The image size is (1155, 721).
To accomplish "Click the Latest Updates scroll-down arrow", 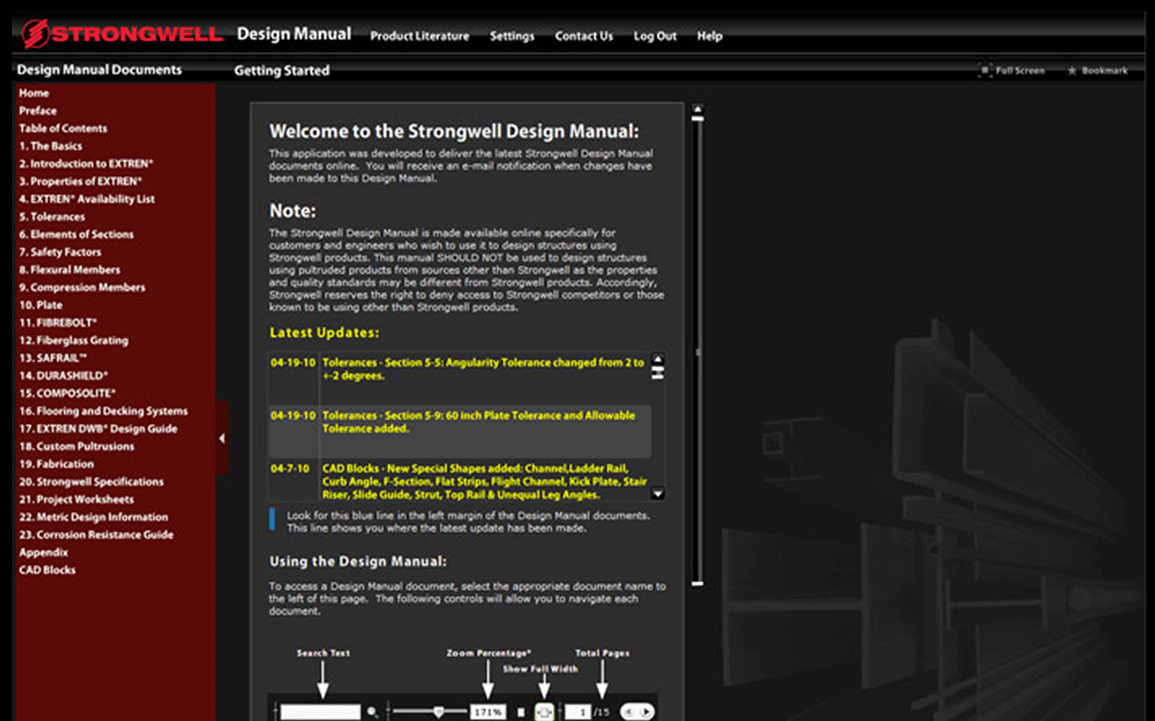I will [658, 493].
